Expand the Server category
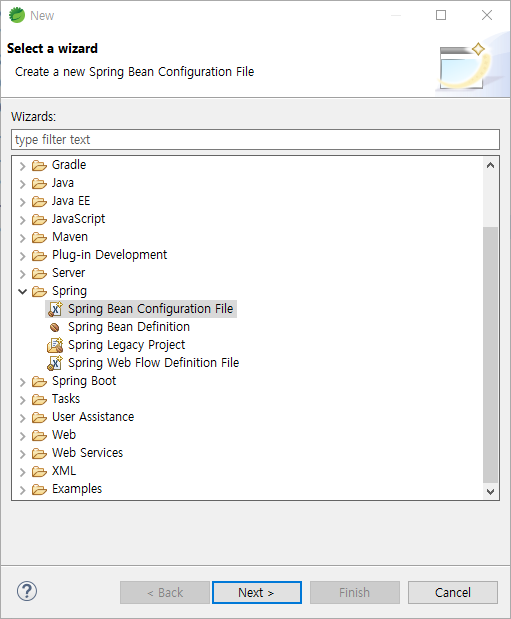Viewport: 511px width, 619px height. (x=23, y=274)
